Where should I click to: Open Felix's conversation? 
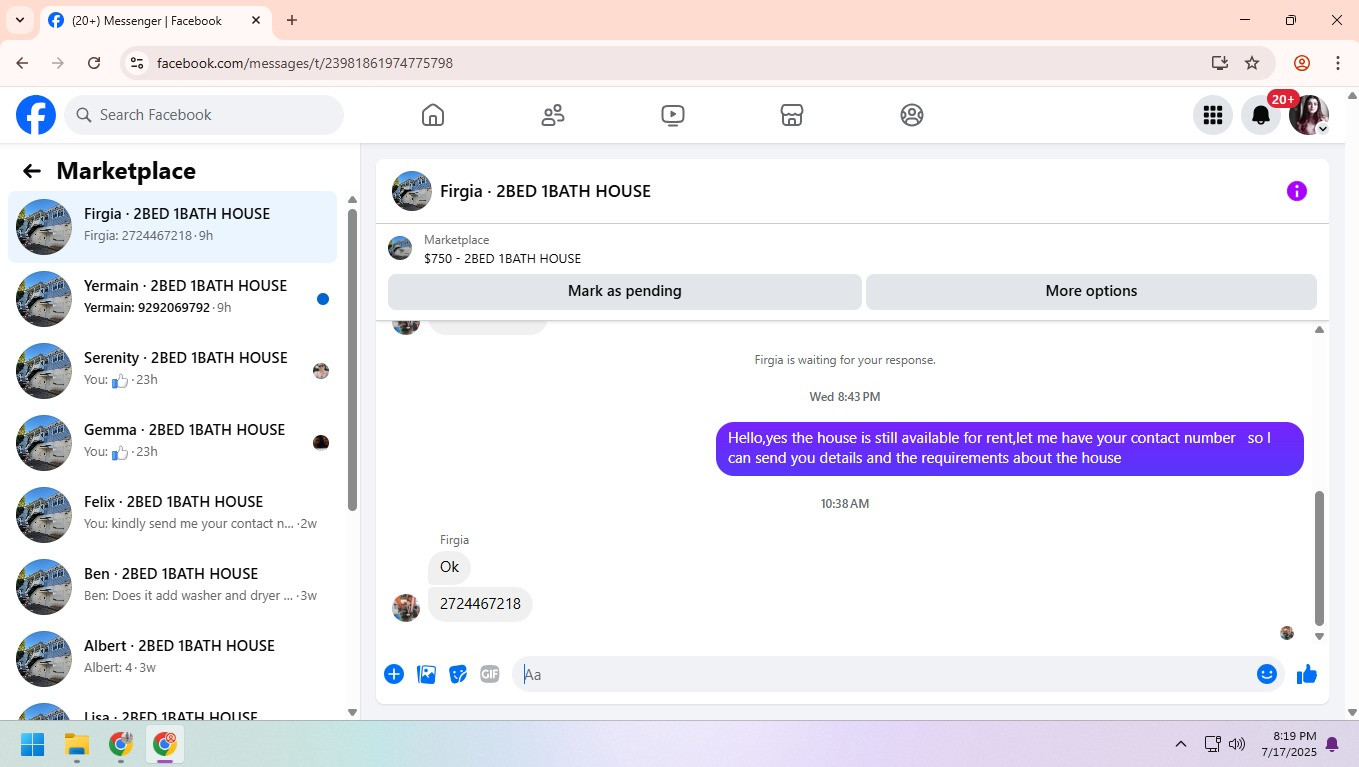tap(172, 515)
